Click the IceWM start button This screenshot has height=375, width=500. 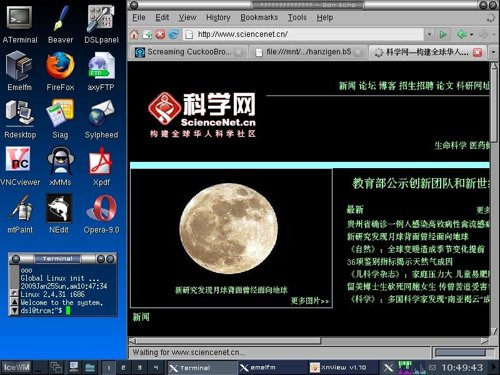(16, 368)
